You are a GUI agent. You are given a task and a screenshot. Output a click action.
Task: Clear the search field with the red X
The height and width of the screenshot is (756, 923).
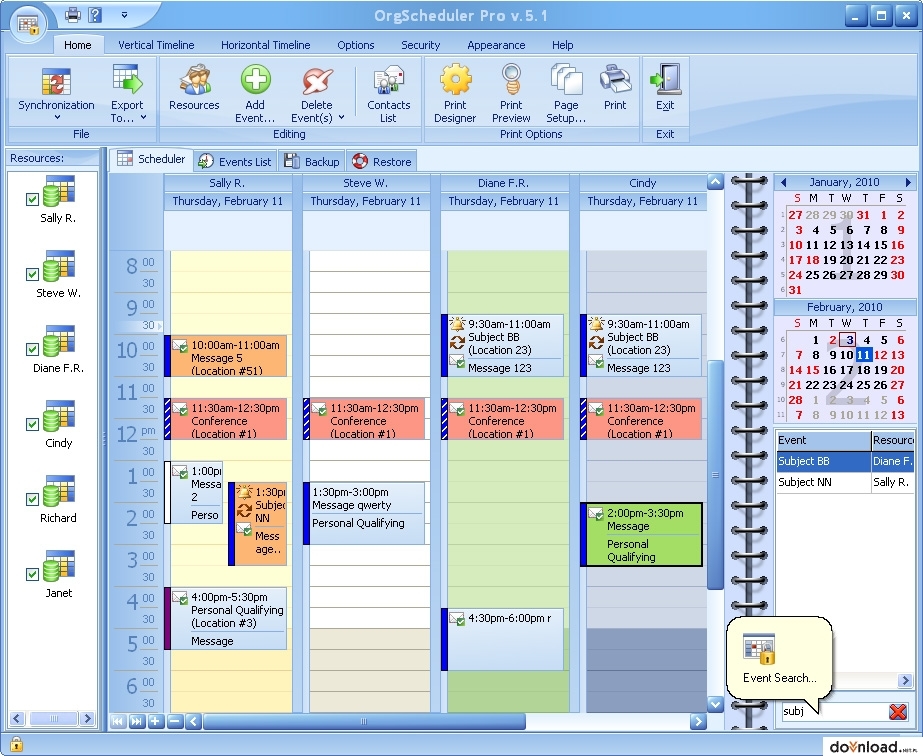[x=898, y=711]
